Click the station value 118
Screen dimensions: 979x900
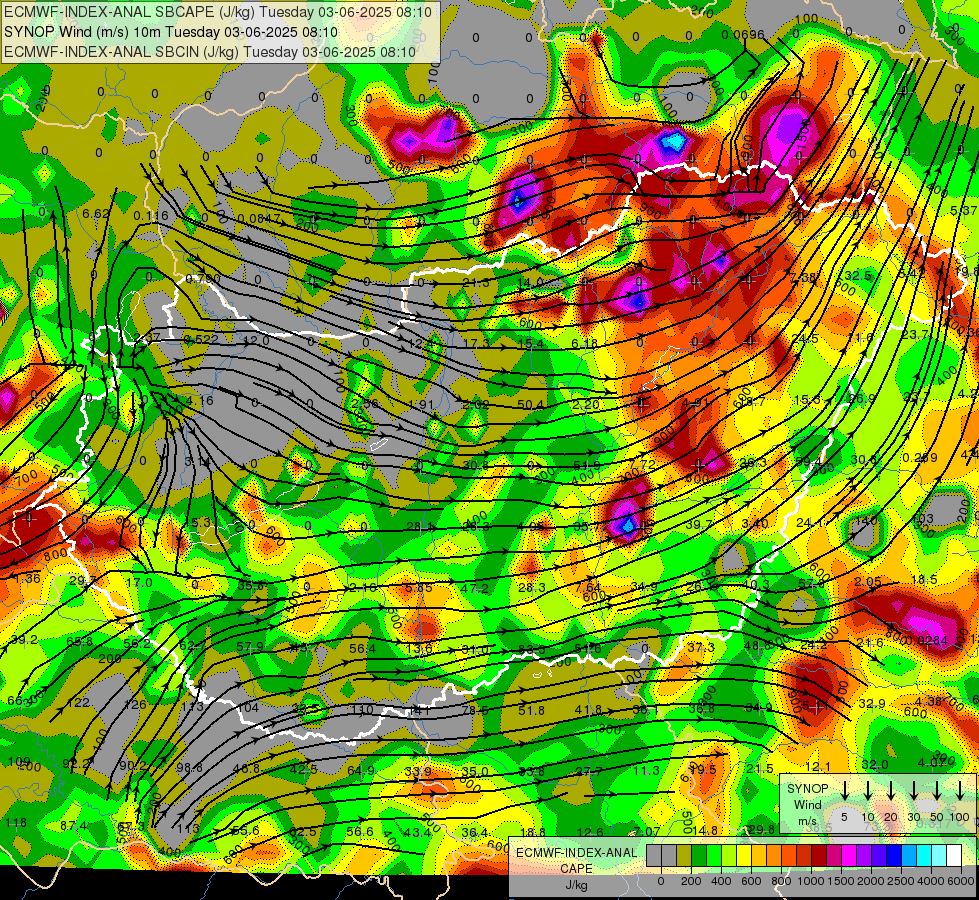tap(16, 823)
